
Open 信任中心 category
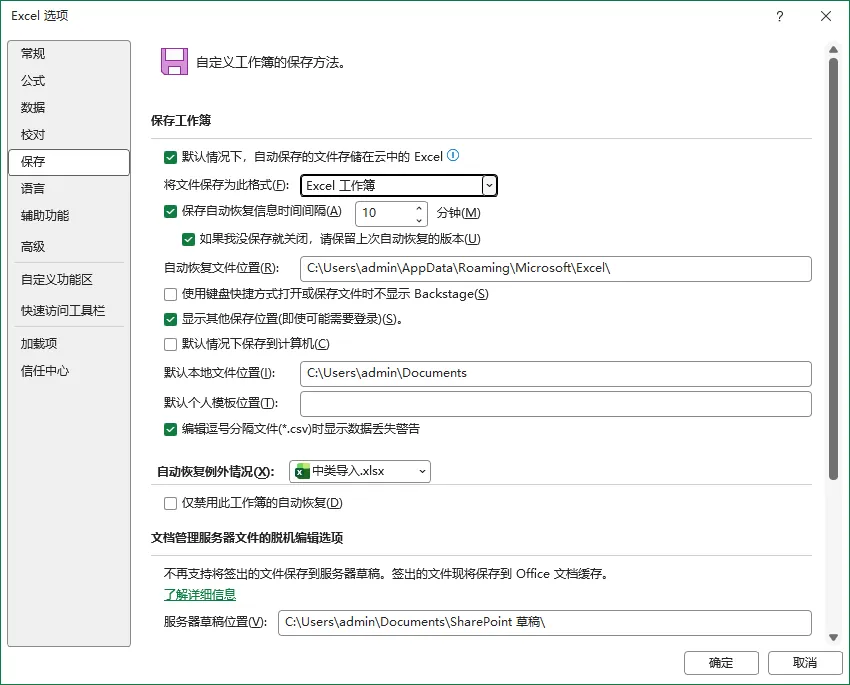[69, 371]
